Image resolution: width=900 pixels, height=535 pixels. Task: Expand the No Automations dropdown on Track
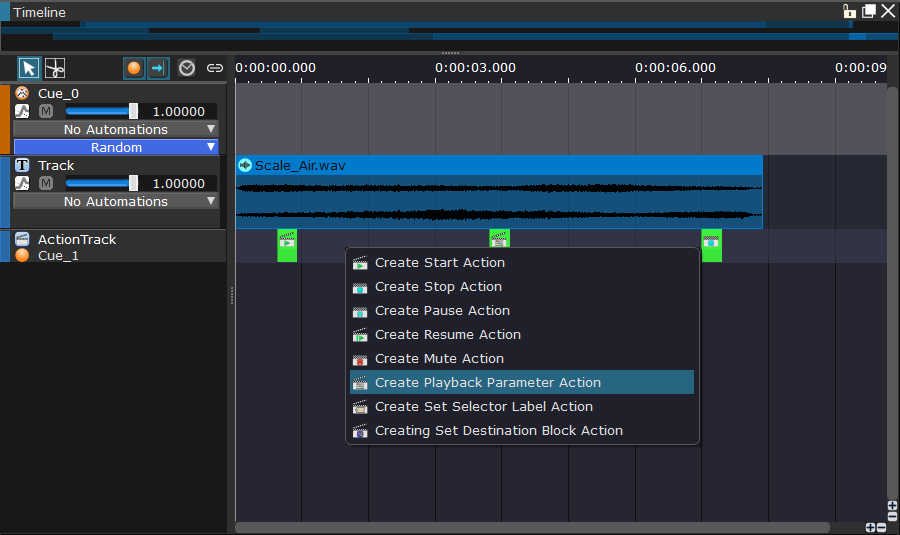pyautogui.click(x=116, y=201)
